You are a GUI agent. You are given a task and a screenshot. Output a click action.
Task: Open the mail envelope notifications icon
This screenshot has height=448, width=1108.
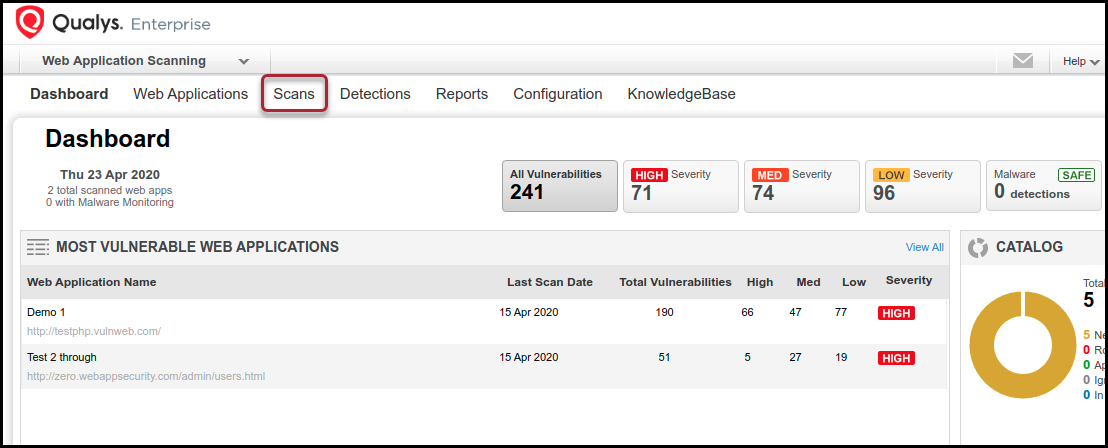[1022, 61]
